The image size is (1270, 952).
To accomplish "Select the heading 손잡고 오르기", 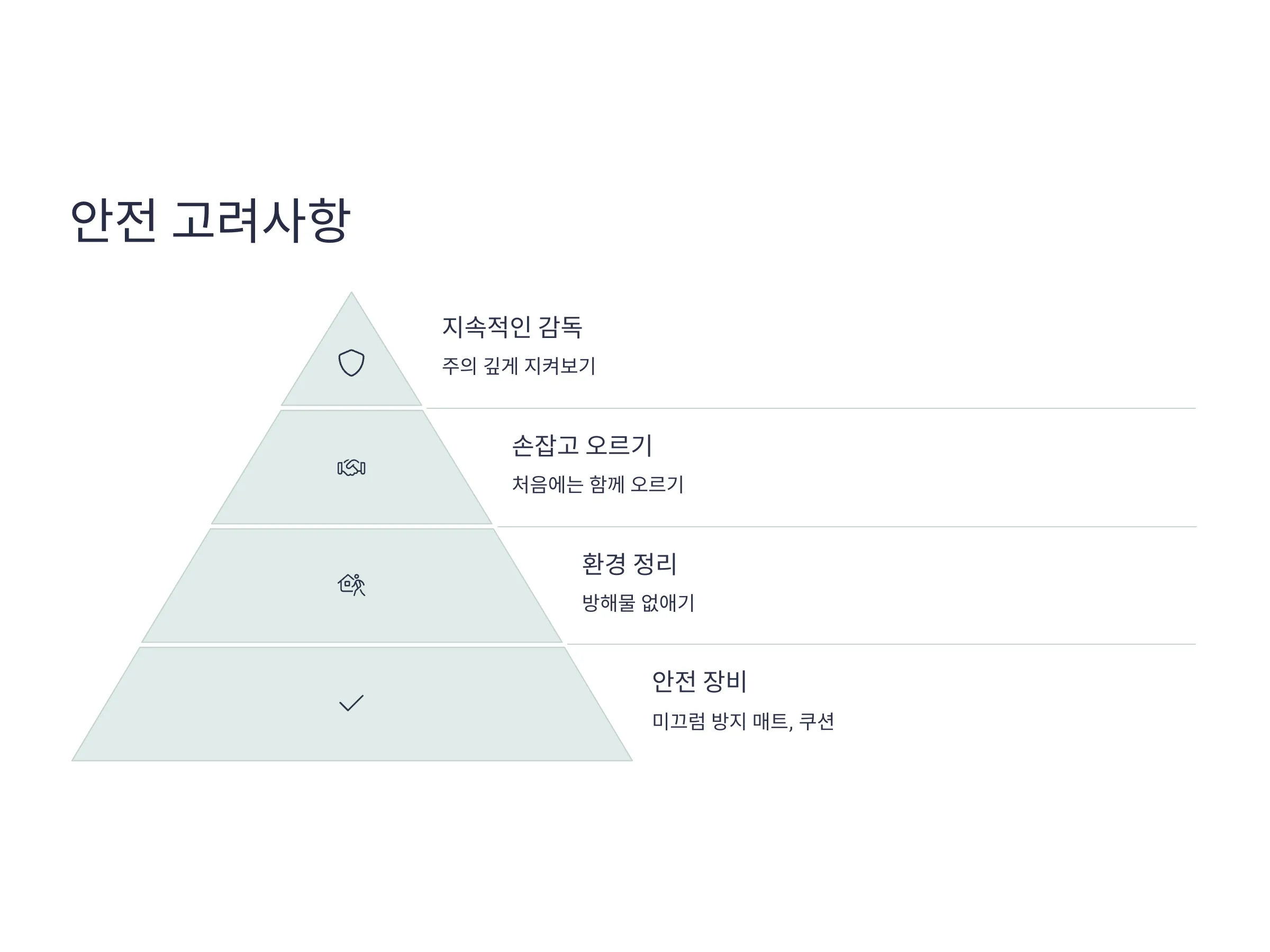I will click(x=582, y=445).
